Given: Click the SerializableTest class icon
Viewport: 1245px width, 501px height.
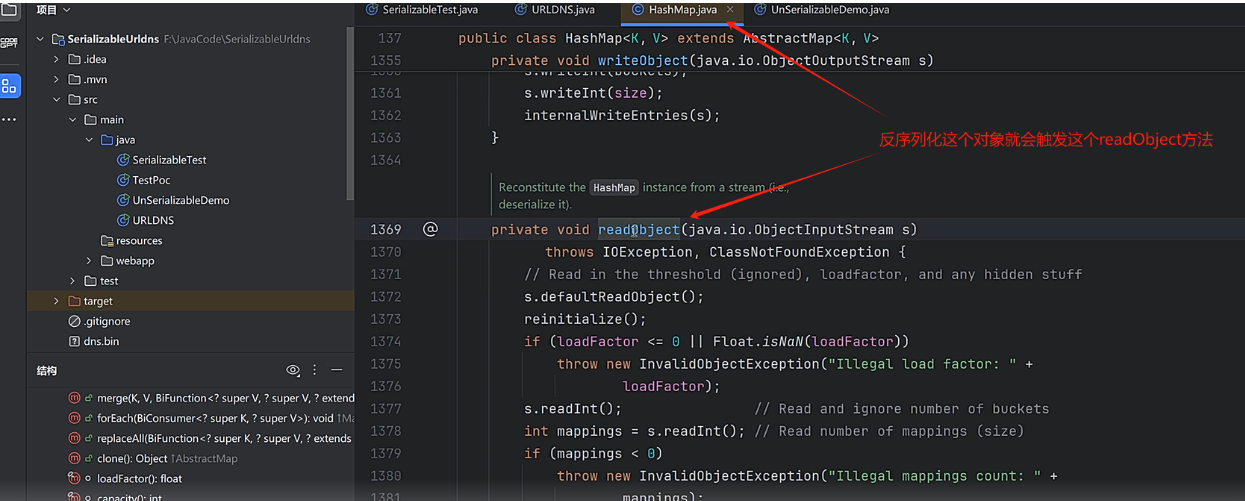Looking at the screenshot, I should (x=123, y=160).
